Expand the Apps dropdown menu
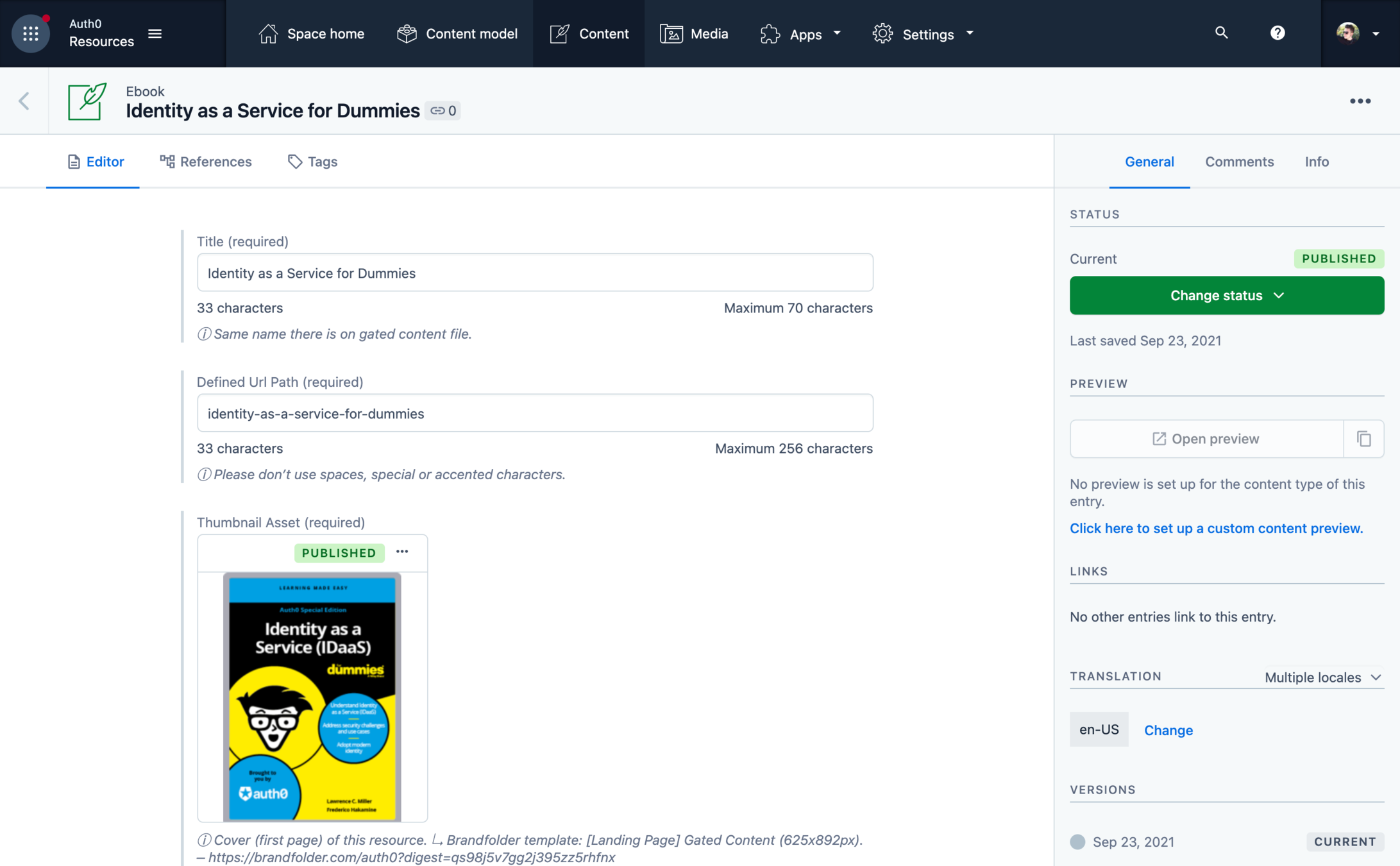 (x=800, y=33)
